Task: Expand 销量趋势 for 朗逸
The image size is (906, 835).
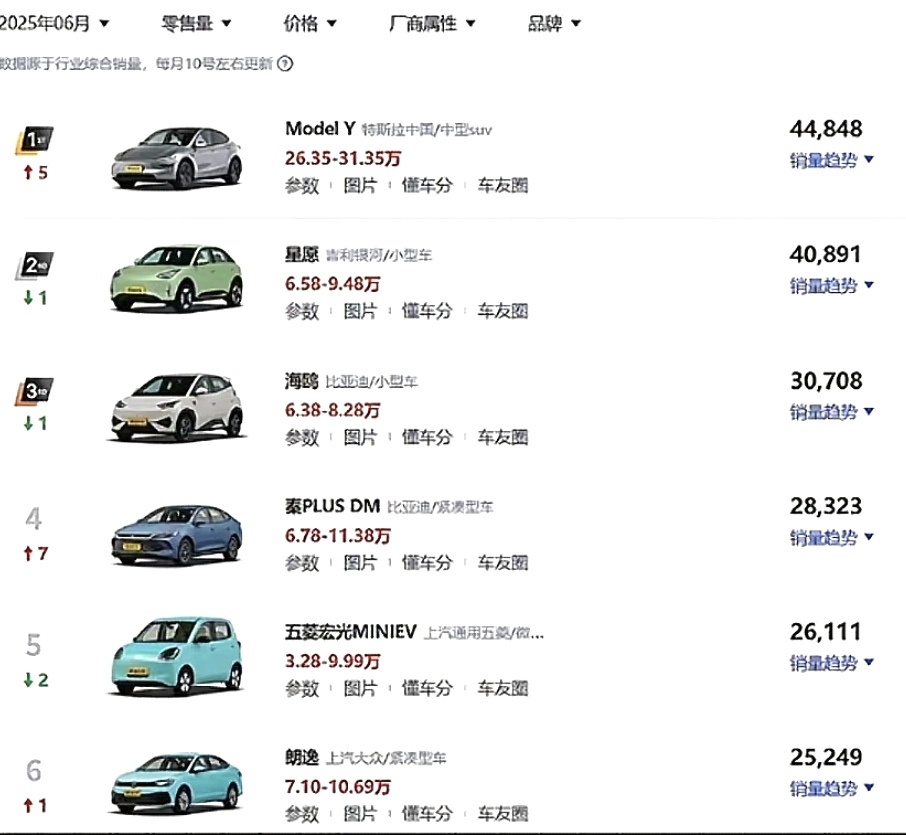Action: (832, 789)
